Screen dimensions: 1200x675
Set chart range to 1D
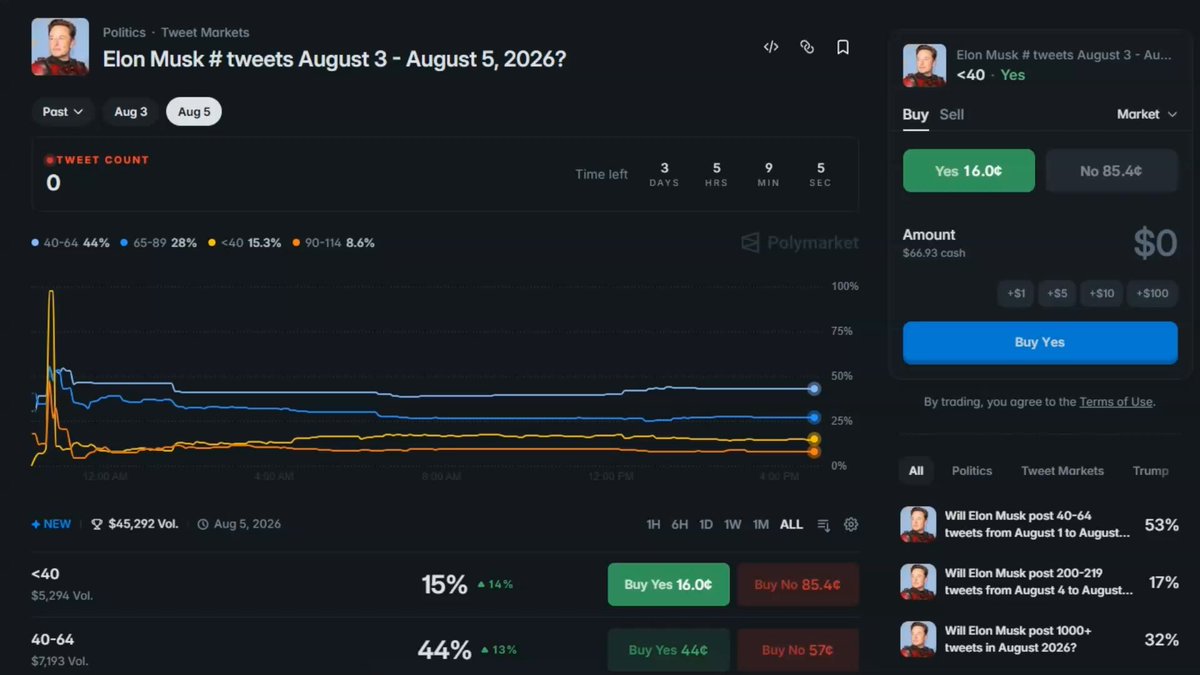[x=706, y=524]
